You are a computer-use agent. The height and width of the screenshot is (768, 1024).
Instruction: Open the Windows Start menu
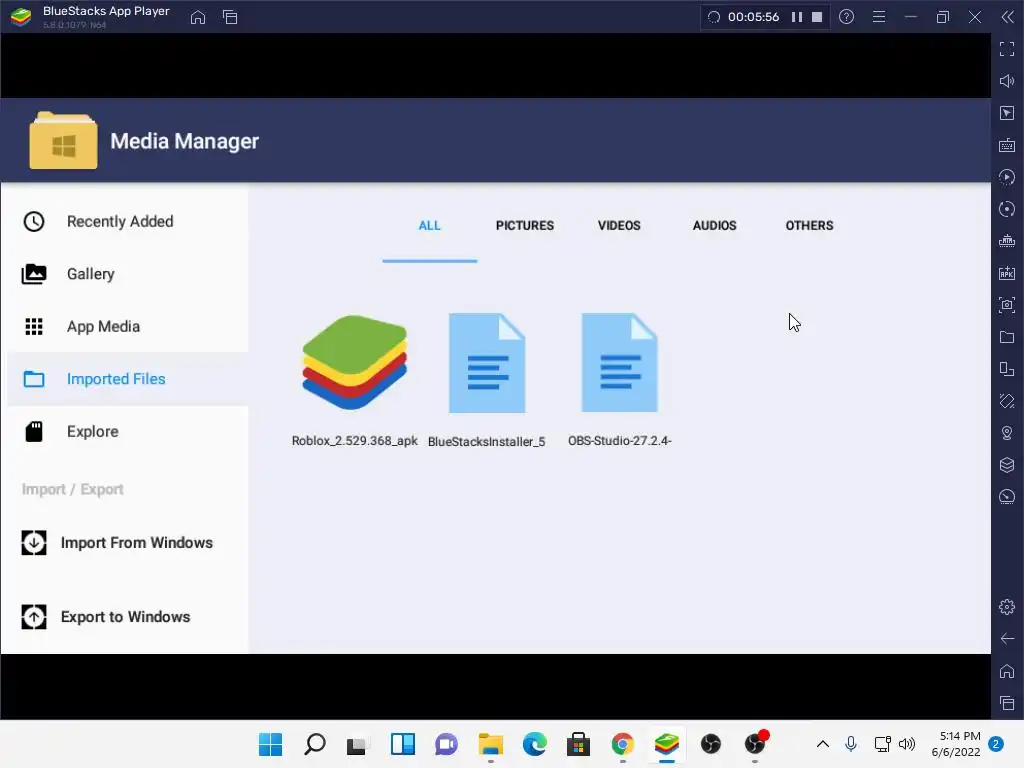pyautogui.click(x=270, y=744)
